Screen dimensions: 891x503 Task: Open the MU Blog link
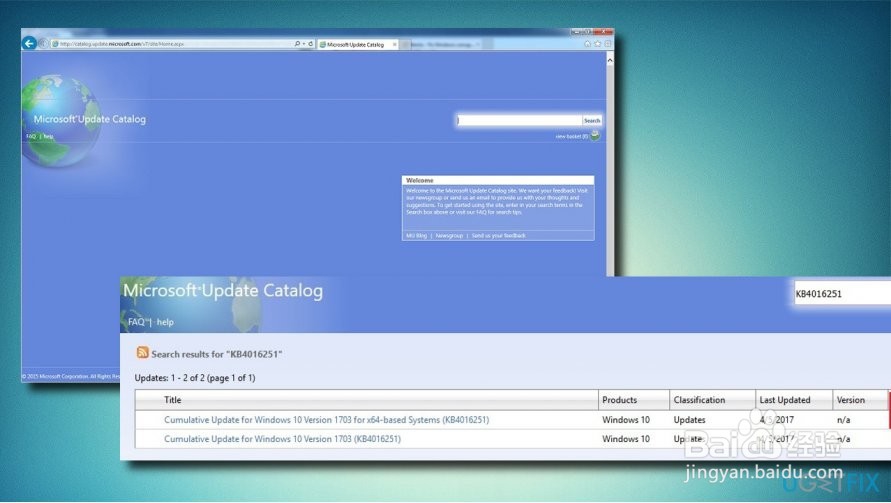(416, 235)
